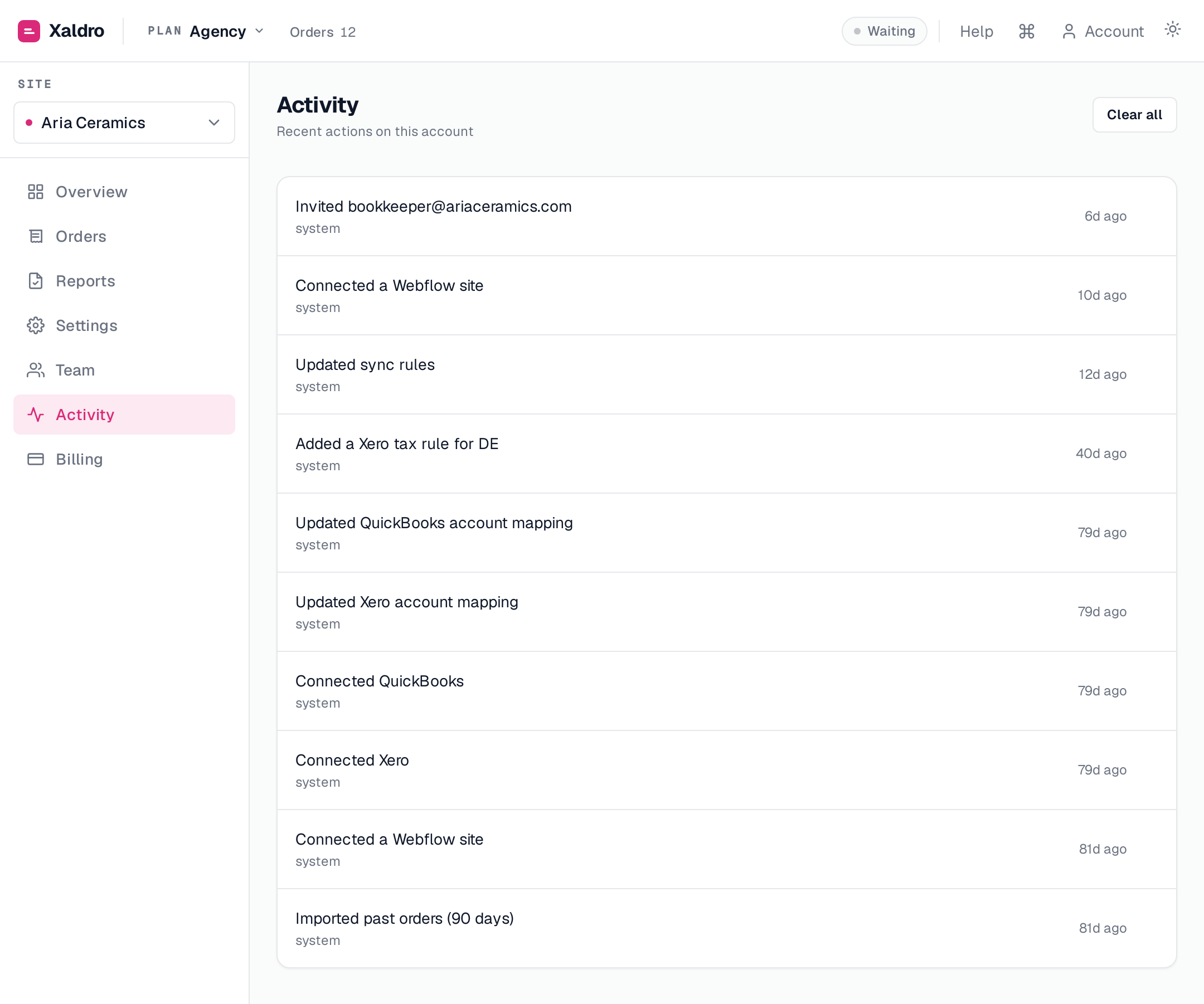
Task: Click the Clear all button
Action: point(1134,115)
